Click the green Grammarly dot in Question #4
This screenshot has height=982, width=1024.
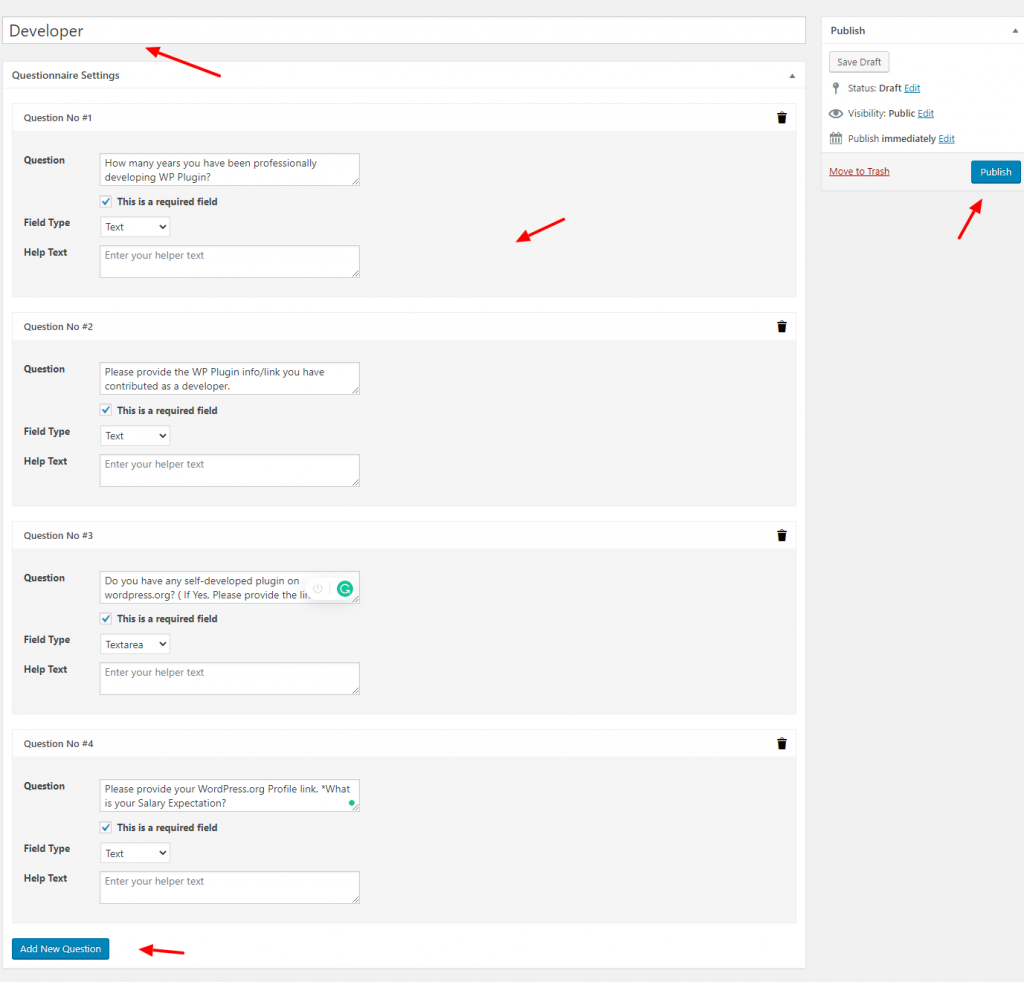(351, 803)
